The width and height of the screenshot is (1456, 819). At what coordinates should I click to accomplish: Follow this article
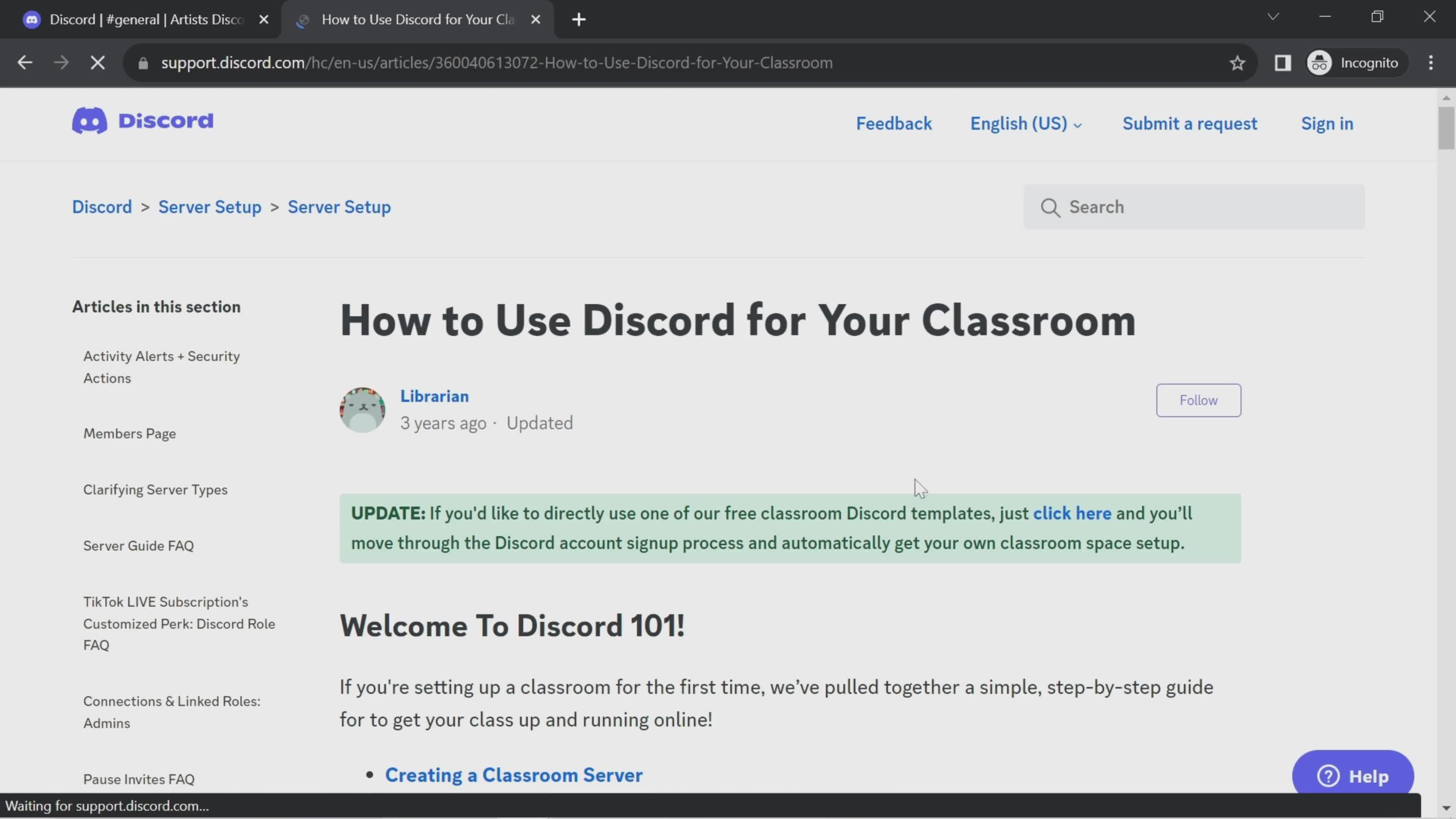[1198, 400]
